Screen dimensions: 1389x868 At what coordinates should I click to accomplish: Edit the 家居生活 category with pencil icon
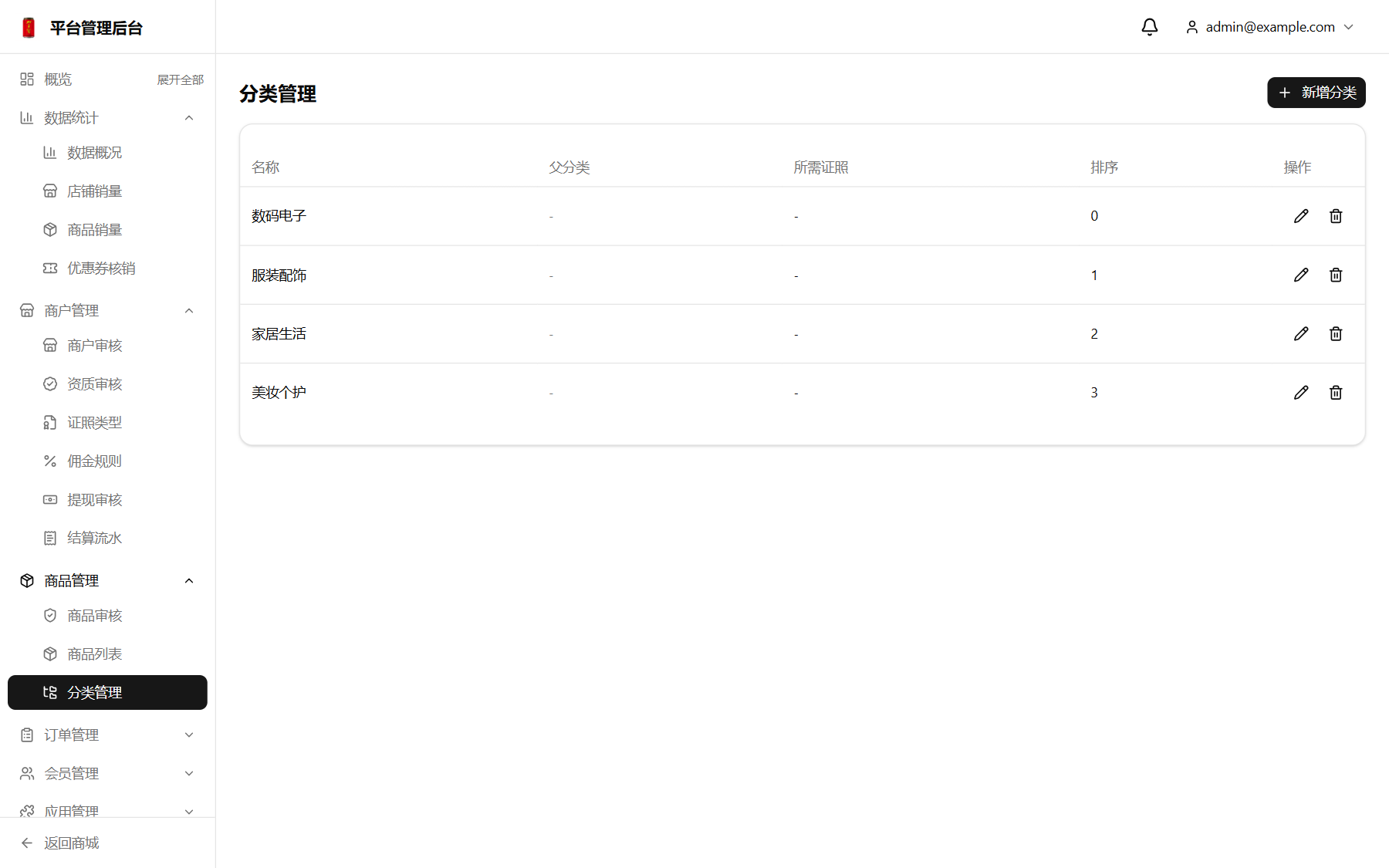click(x=1301, y=333)
